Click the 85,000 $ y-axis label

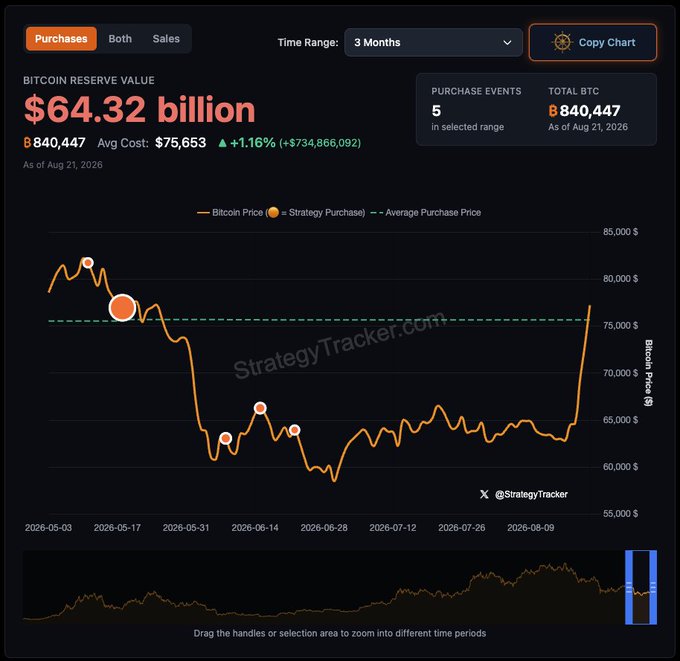pos(620,232)
